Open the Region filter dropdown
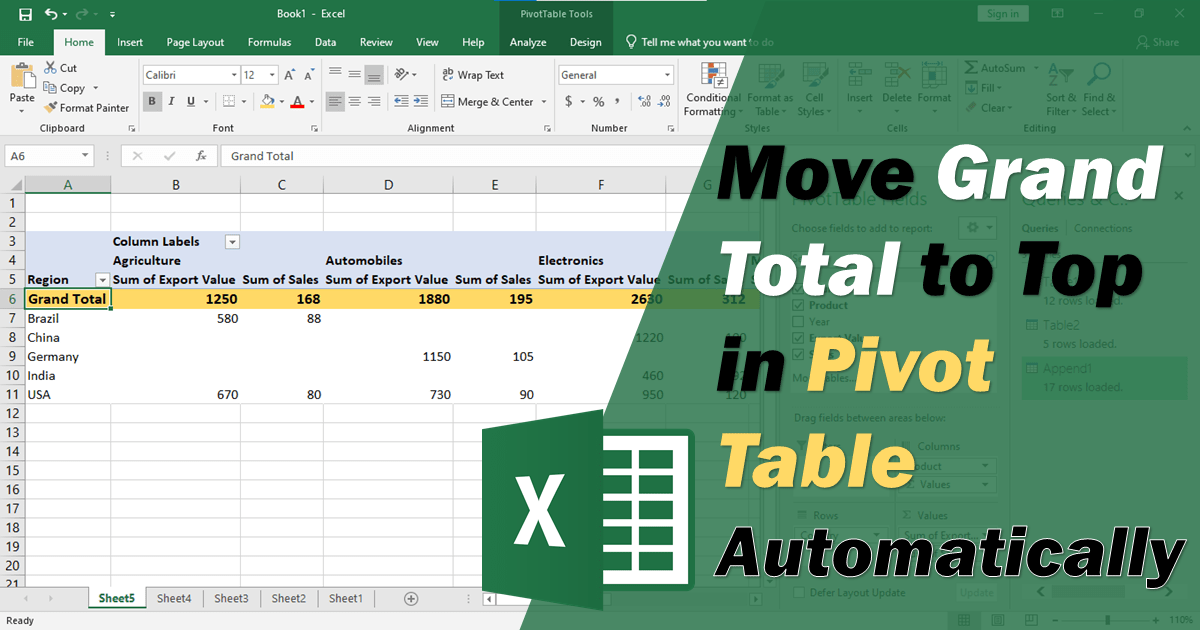The height and width of the screenshot is (630, 1200). 101,279
